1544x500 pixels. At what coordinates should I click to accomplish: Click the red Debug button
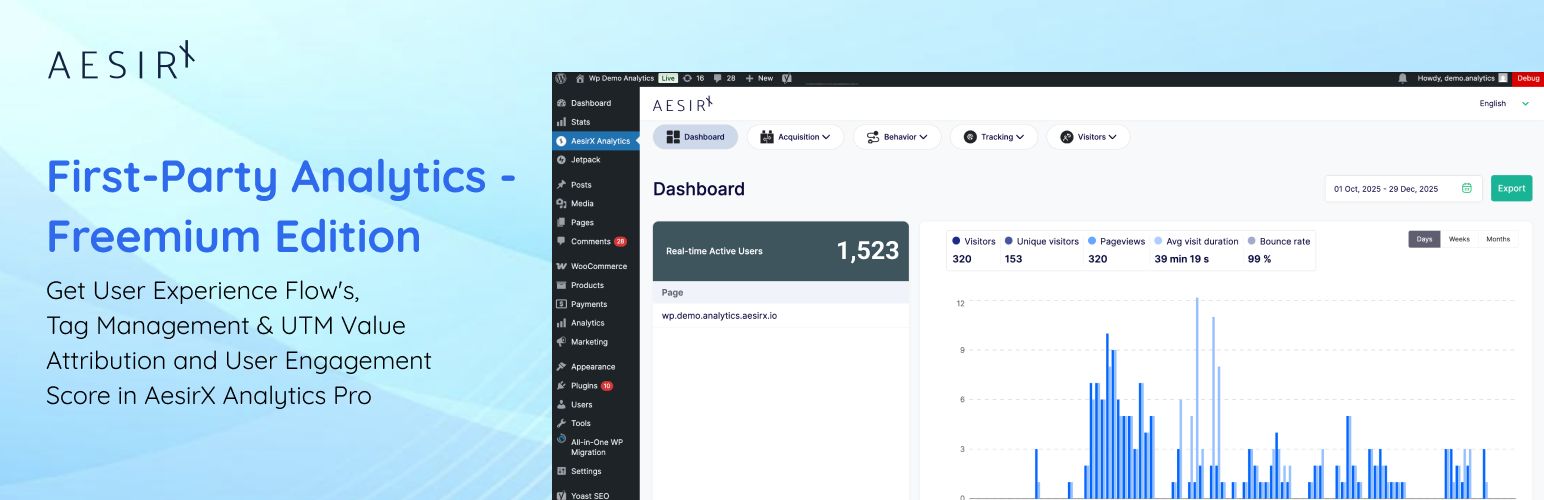[x=1528, y=78]
